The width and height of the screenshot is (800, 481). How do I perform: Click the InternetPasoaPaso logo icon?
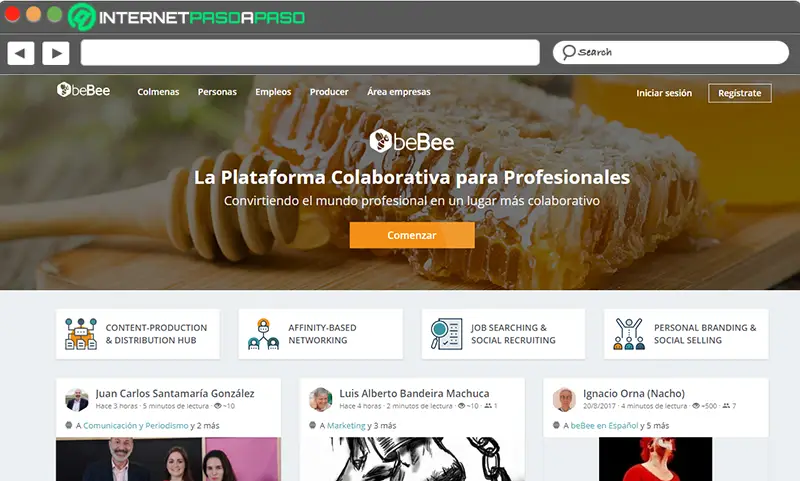[x=82, y=17]
